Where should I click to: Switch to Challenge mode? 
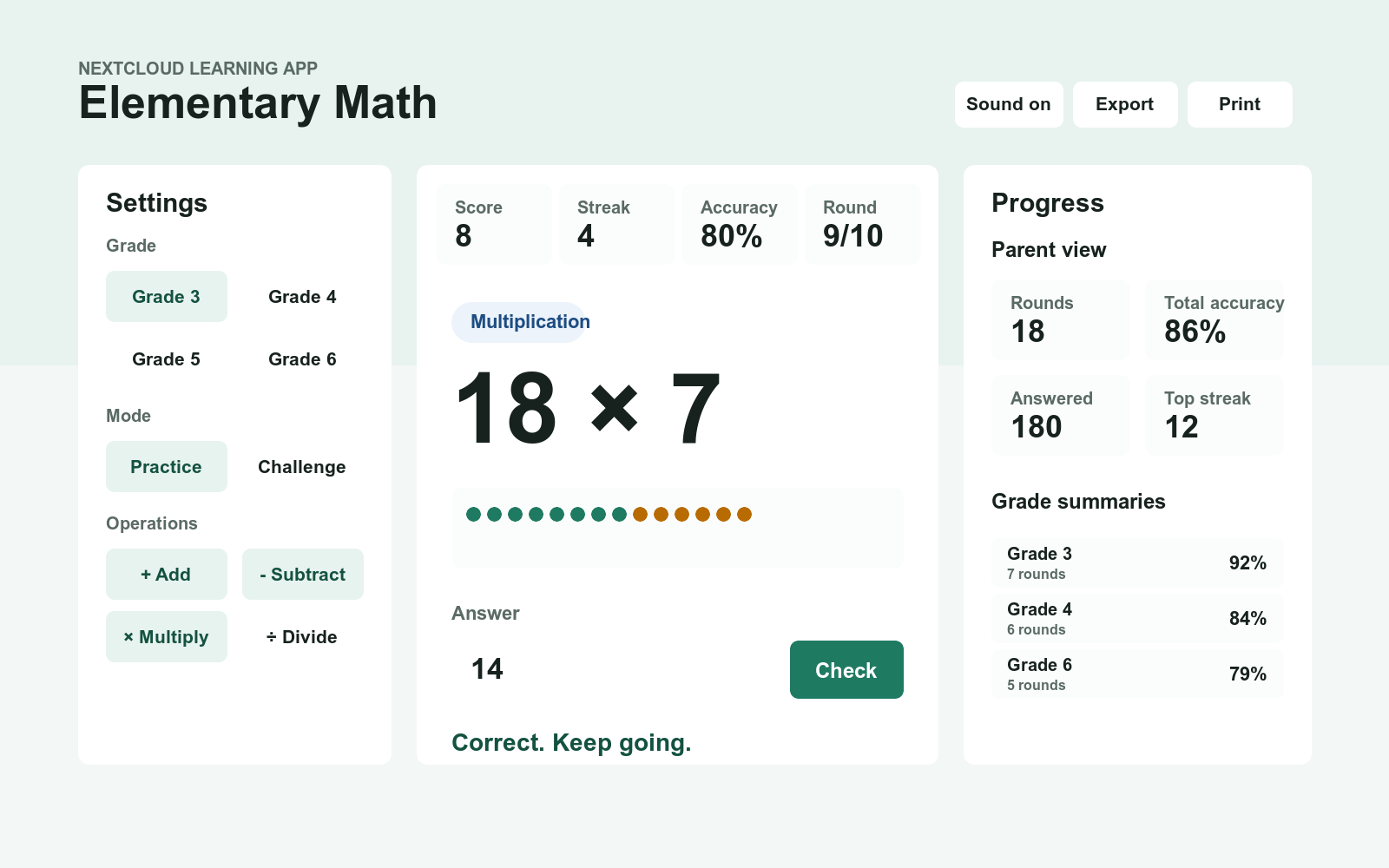pyautogui.click(x=302, y=467)
